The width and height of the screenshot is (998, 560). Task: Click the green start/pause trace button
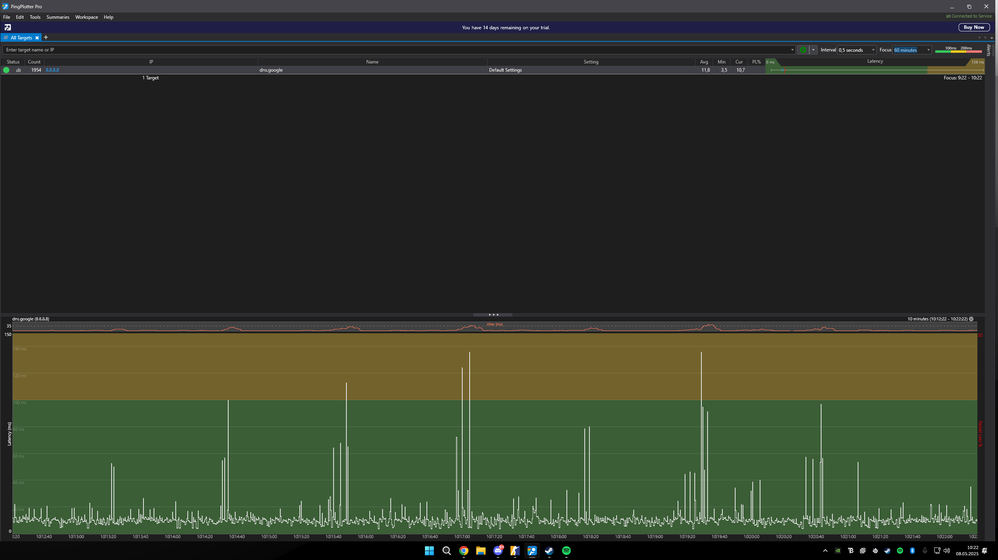click(x=803, y=50)
